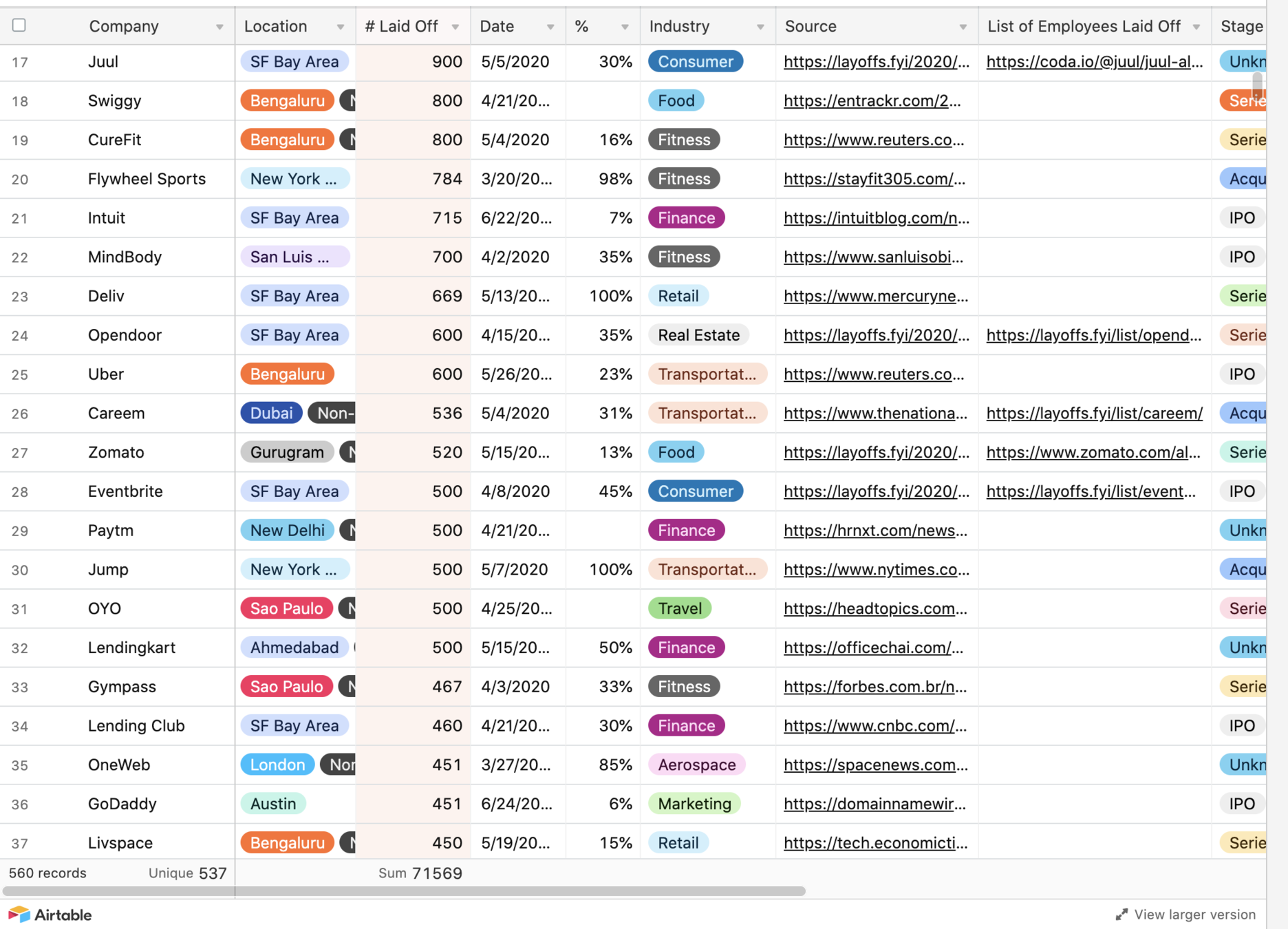Click the expand arrows icon beside View larger version
Viewport: 1288px width, 929px height.
click(x=1121, y=915)
